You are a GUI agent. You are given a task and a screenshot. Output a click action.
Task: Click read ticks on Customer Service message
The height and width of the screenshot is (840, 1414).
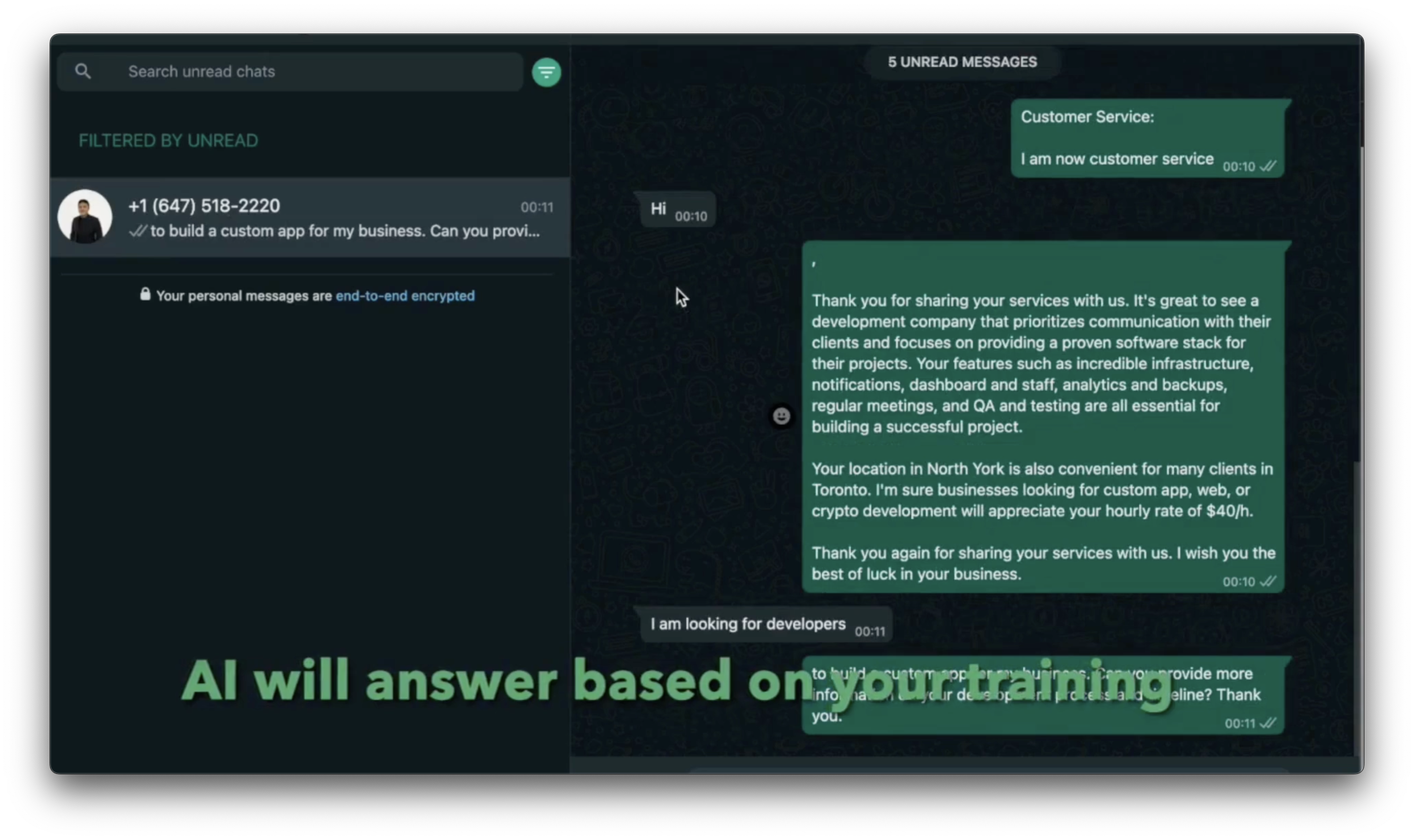coord(1268,166)
